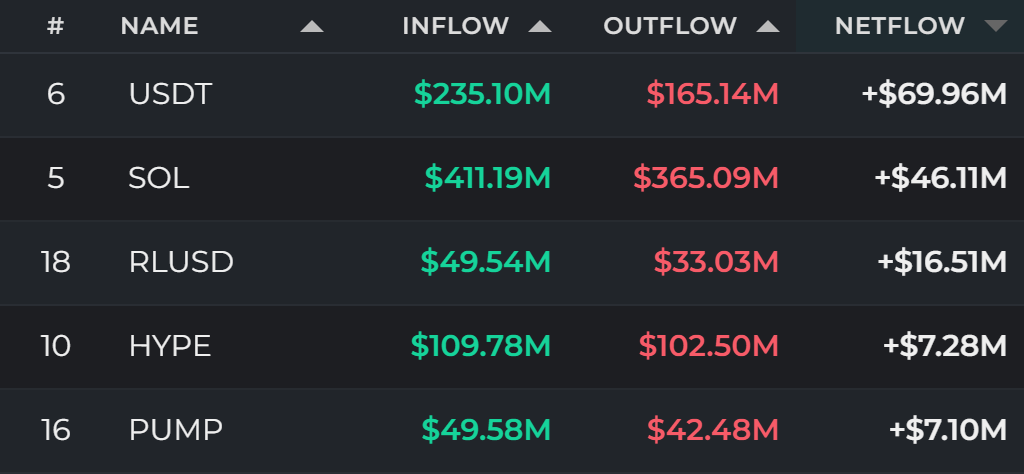Viewport: 1024px width, 474px height.
Task: Click the INFLOW sort arrow icon
Action: click(539, 27)
